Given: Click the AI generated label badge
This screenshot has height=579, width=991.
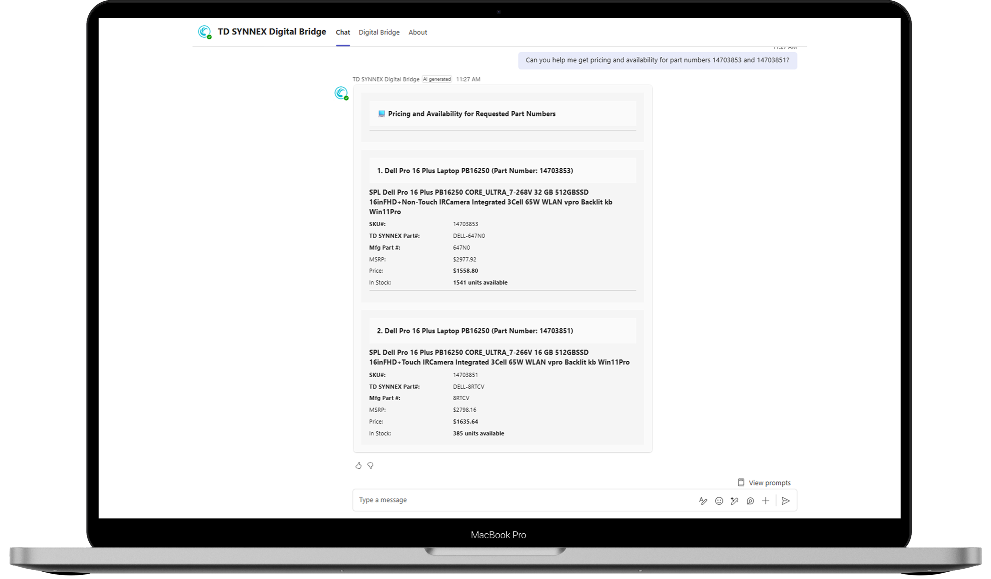Looking at the screenshot, I should [437, 79].
